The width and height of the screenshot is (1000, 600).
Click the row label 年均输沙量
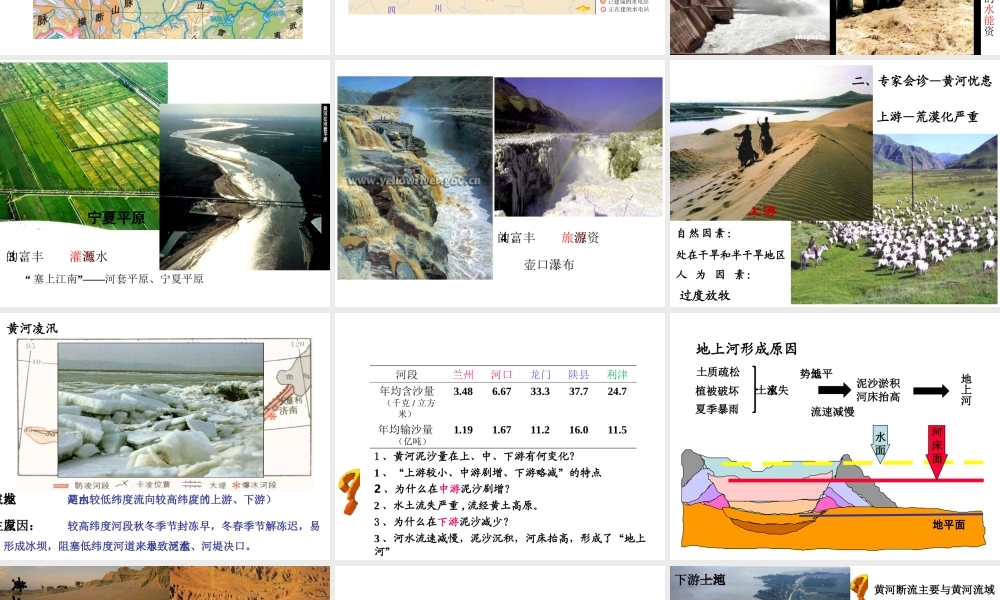click(406, 430)
